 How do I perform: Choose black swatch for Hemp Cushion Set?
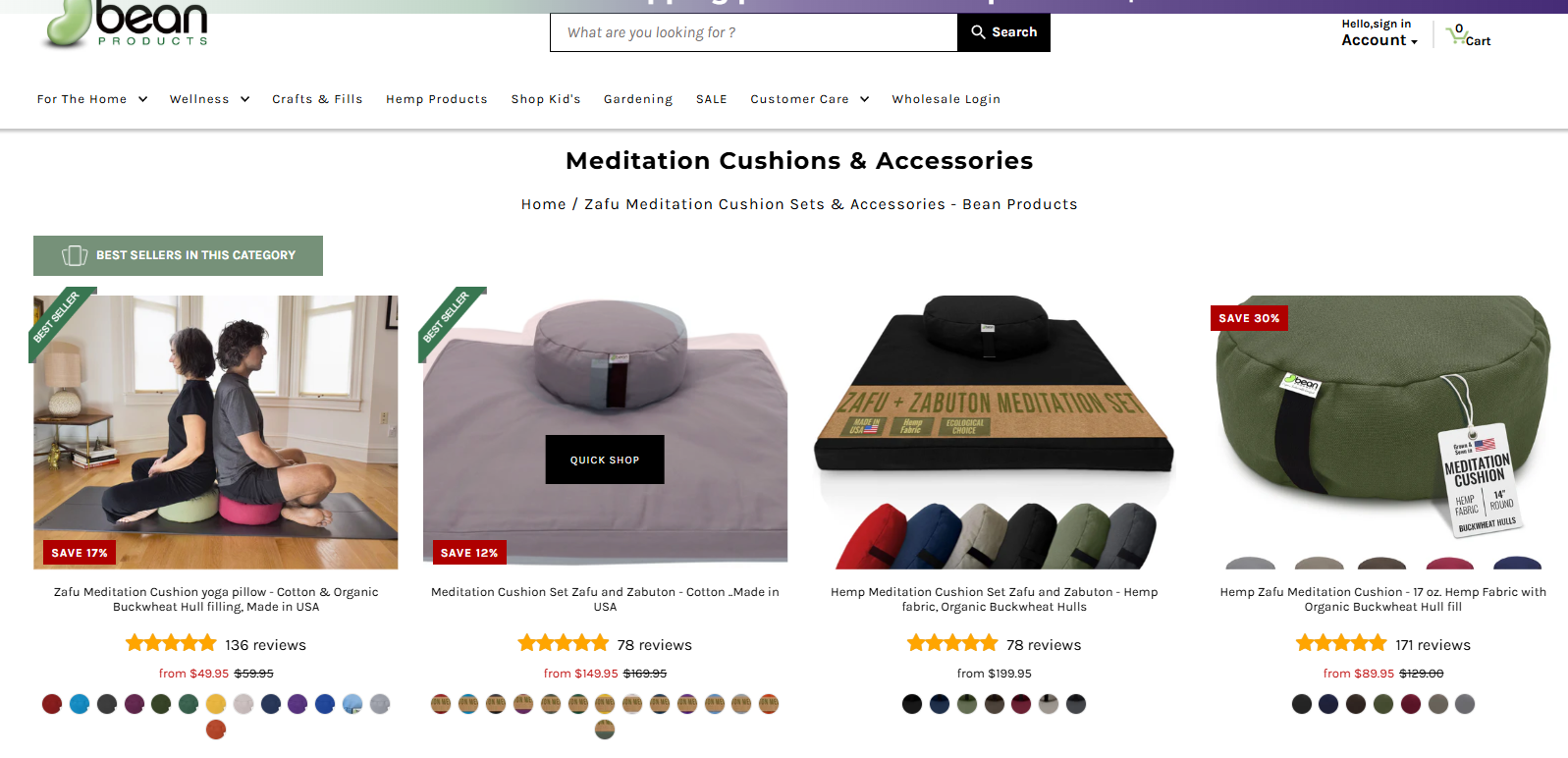[912, 703]
